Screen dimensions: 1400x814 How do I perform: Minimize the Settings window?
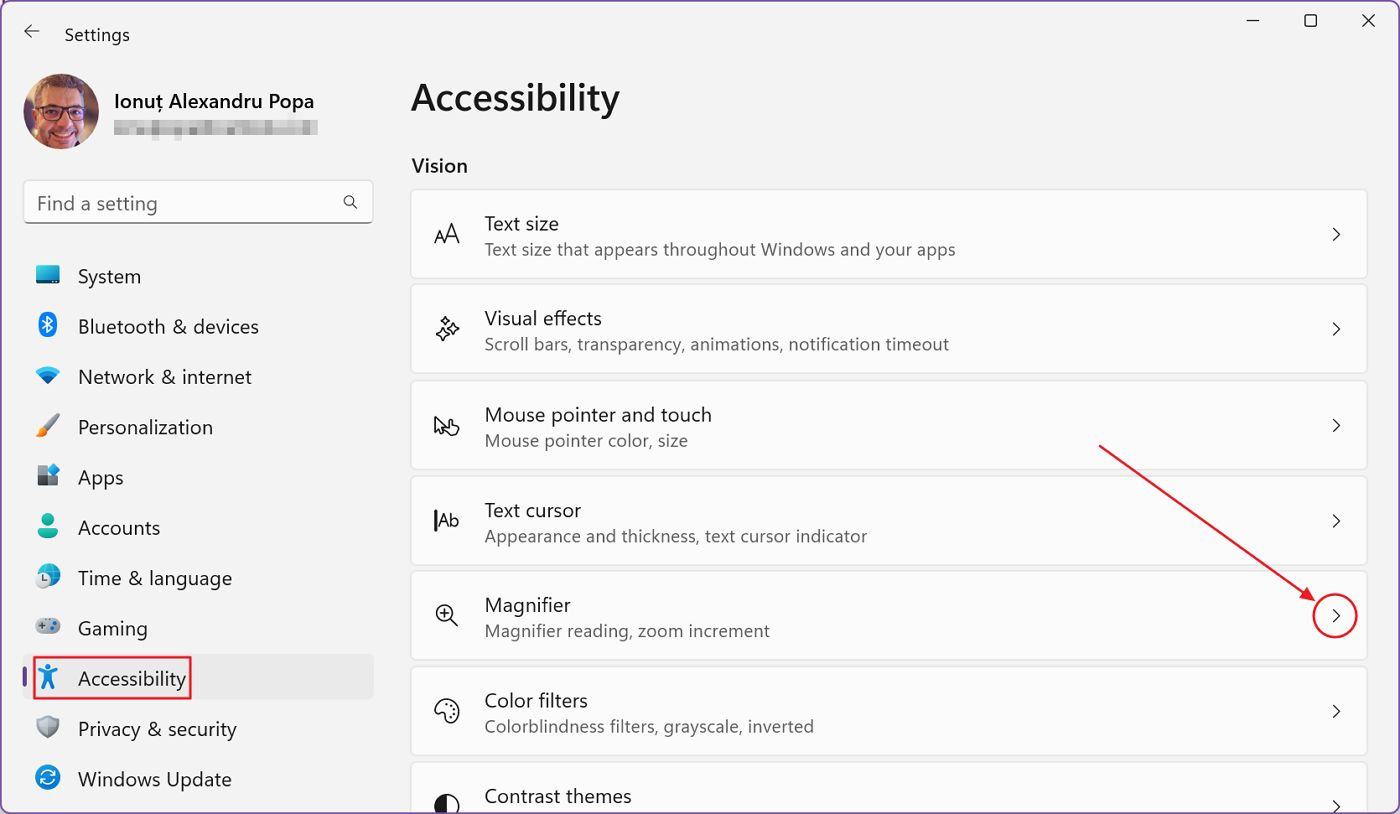point(1253,20)
